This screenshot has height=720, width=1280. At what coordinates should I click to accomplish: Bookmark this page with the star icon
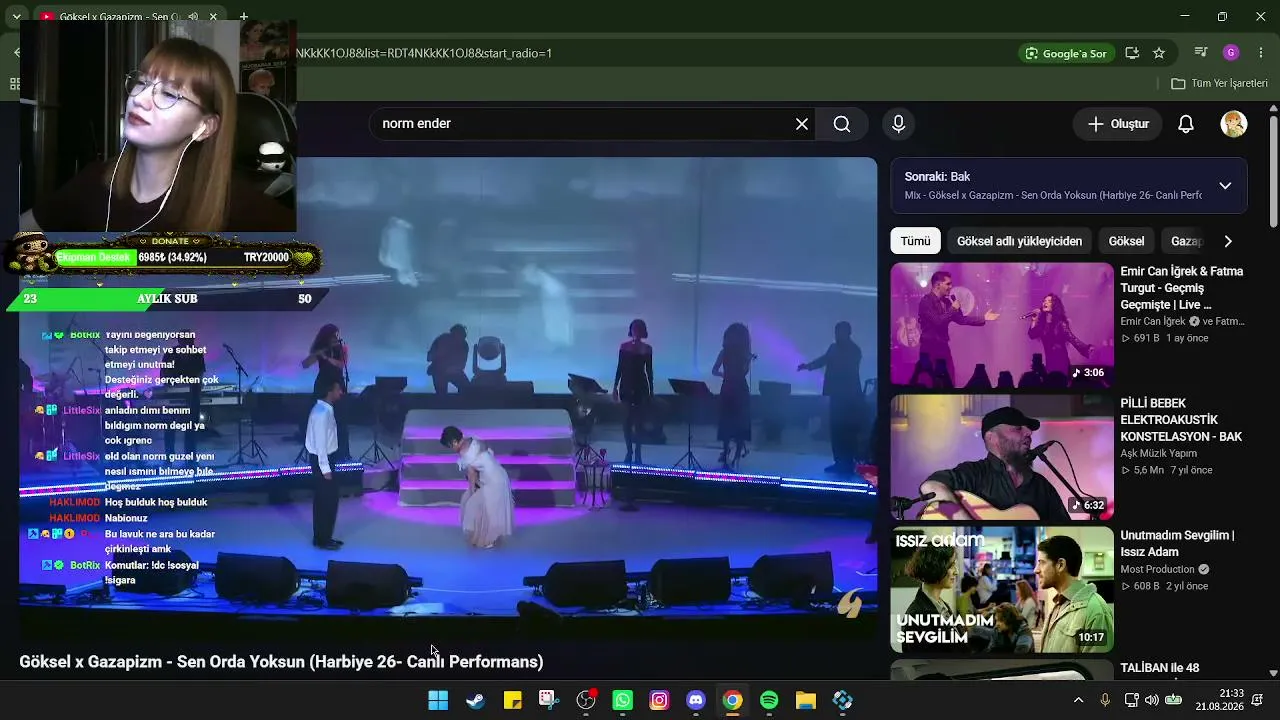pos(1159,53)
